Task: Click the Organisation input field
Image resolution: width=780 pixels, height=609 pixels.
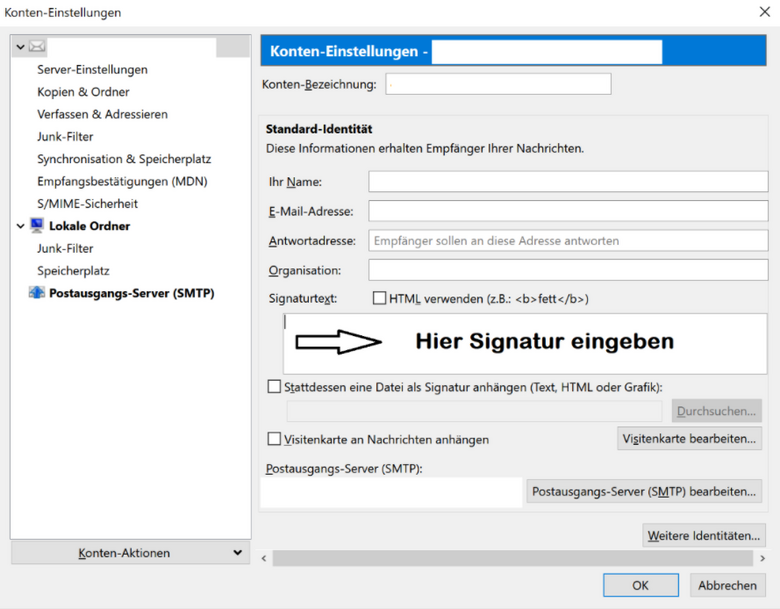Action: (568, 270)
